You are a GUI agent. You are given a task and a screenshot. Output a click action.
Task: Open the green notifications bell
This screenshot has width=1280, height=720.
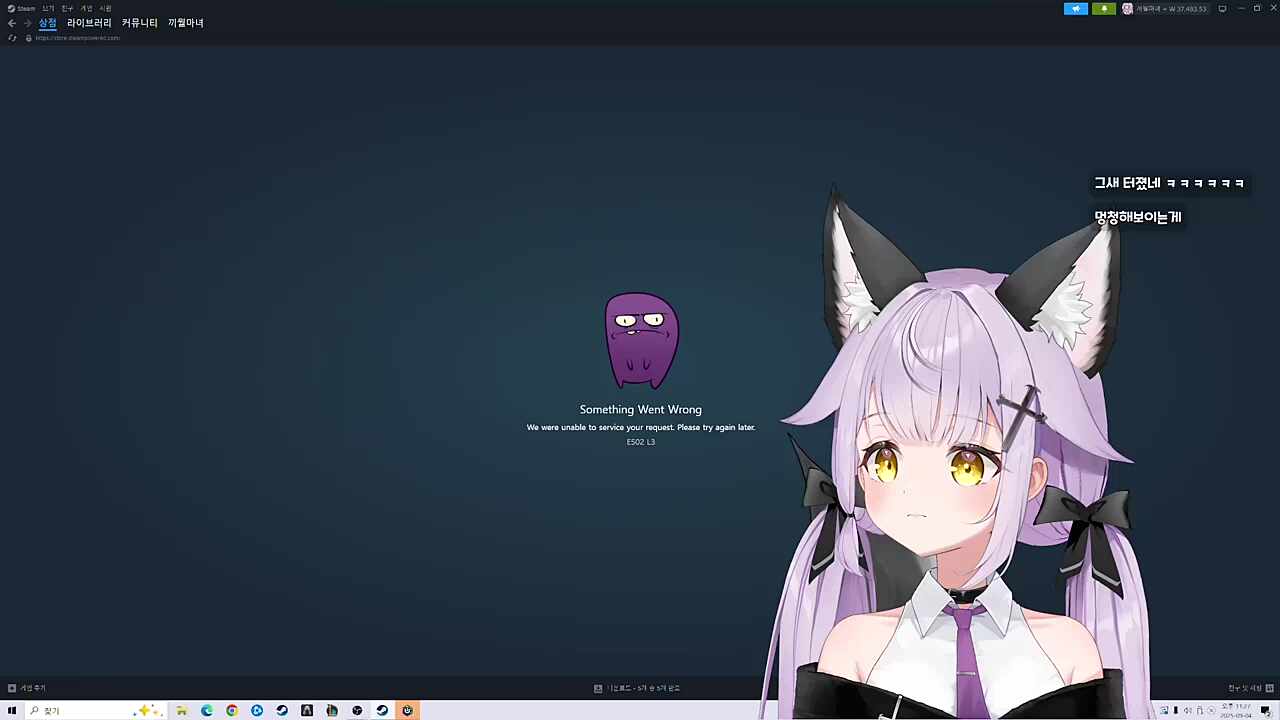tap(1104, 9)
